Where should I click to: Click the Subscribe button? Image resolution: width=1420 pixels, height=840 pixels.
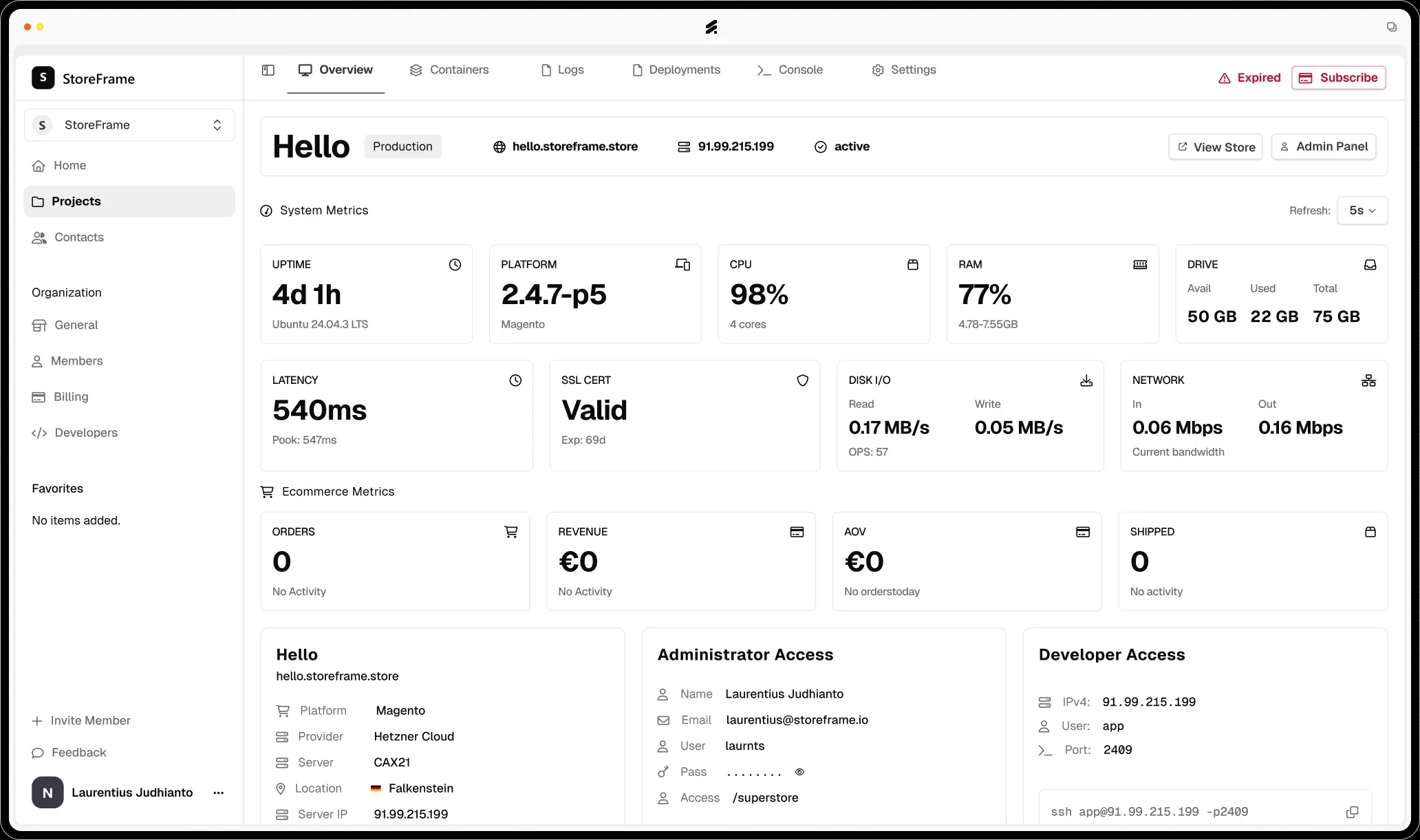tap(1337, 77)
